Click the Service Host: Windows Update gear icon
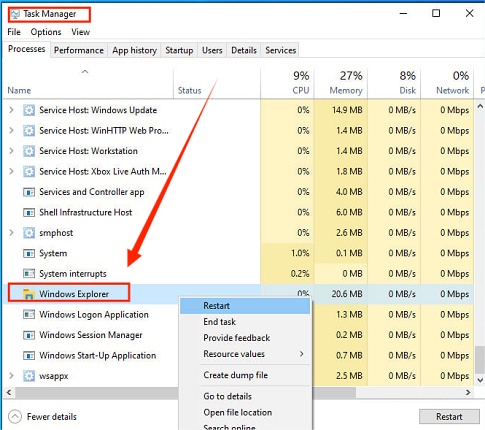 coord(29,110)
